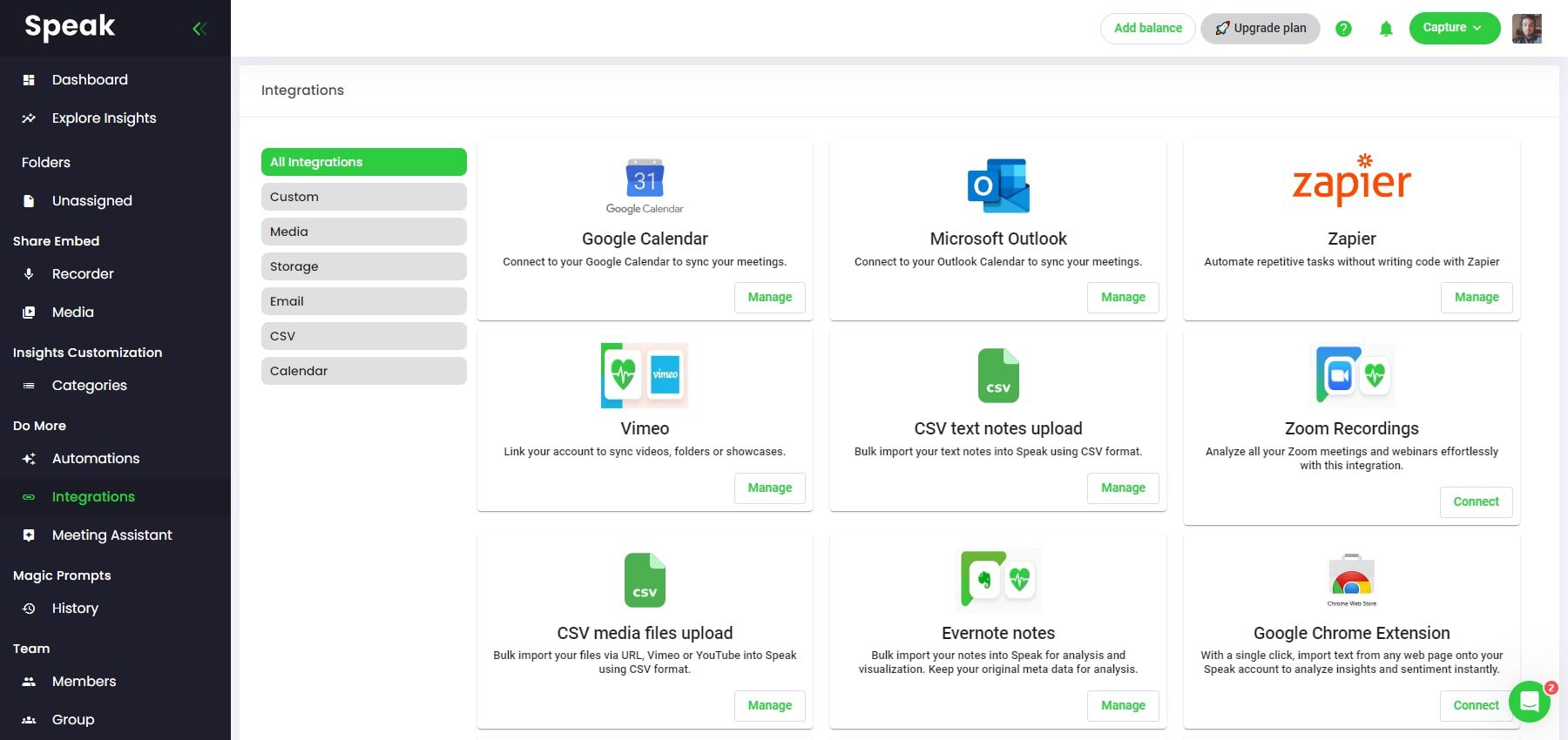Click the Add balance button
The image size is (1568, 740).
tap(1148, 28)
